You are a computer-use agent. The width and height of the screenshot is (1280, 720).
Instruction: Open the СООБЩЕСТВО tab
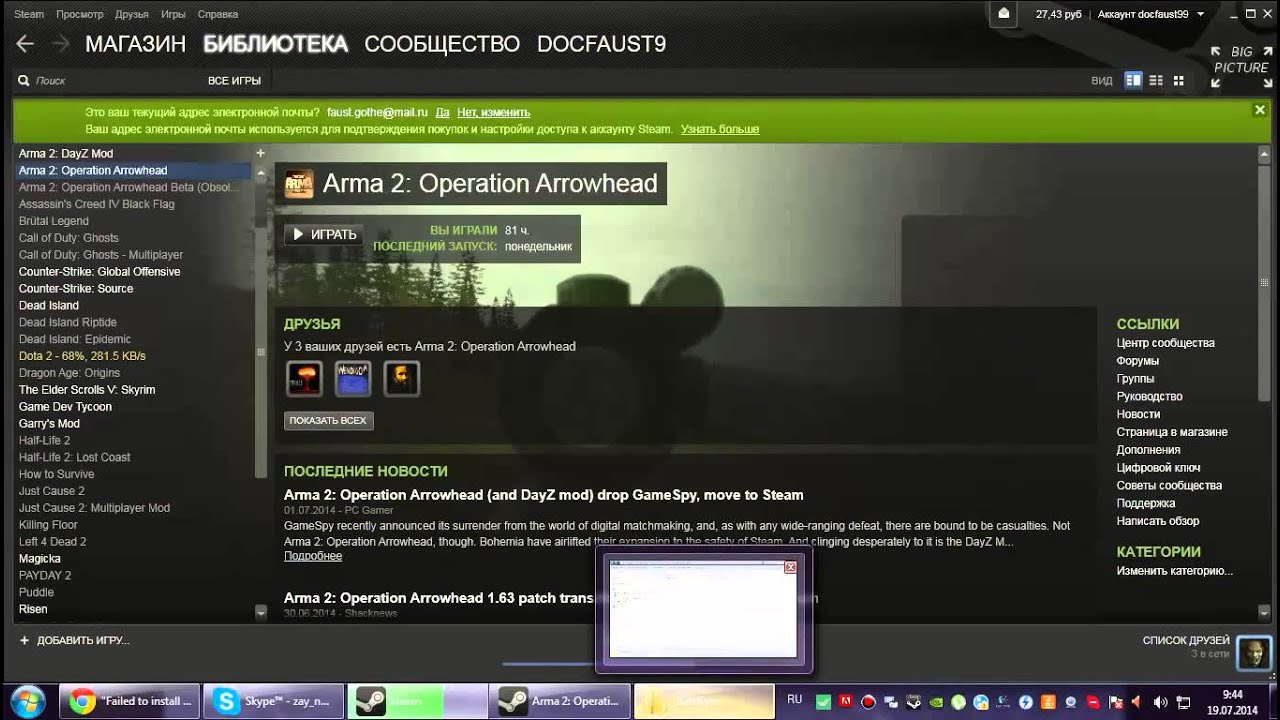[442, 44]
